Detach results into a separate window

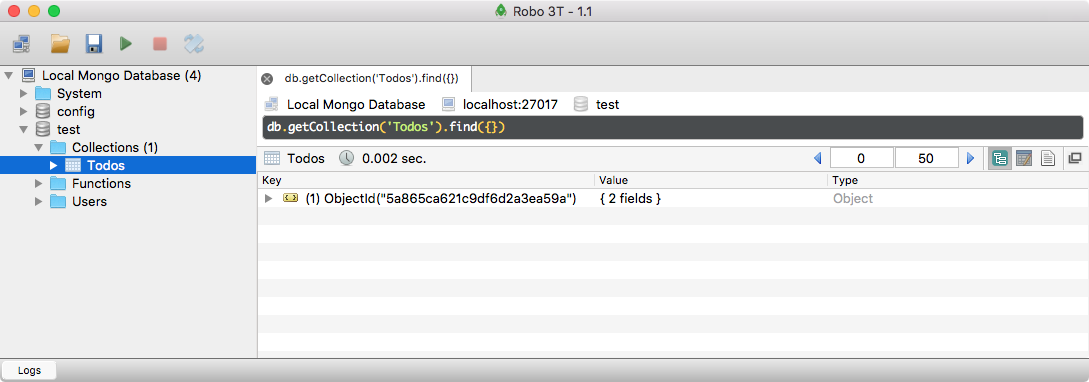tap(1074, 158)
